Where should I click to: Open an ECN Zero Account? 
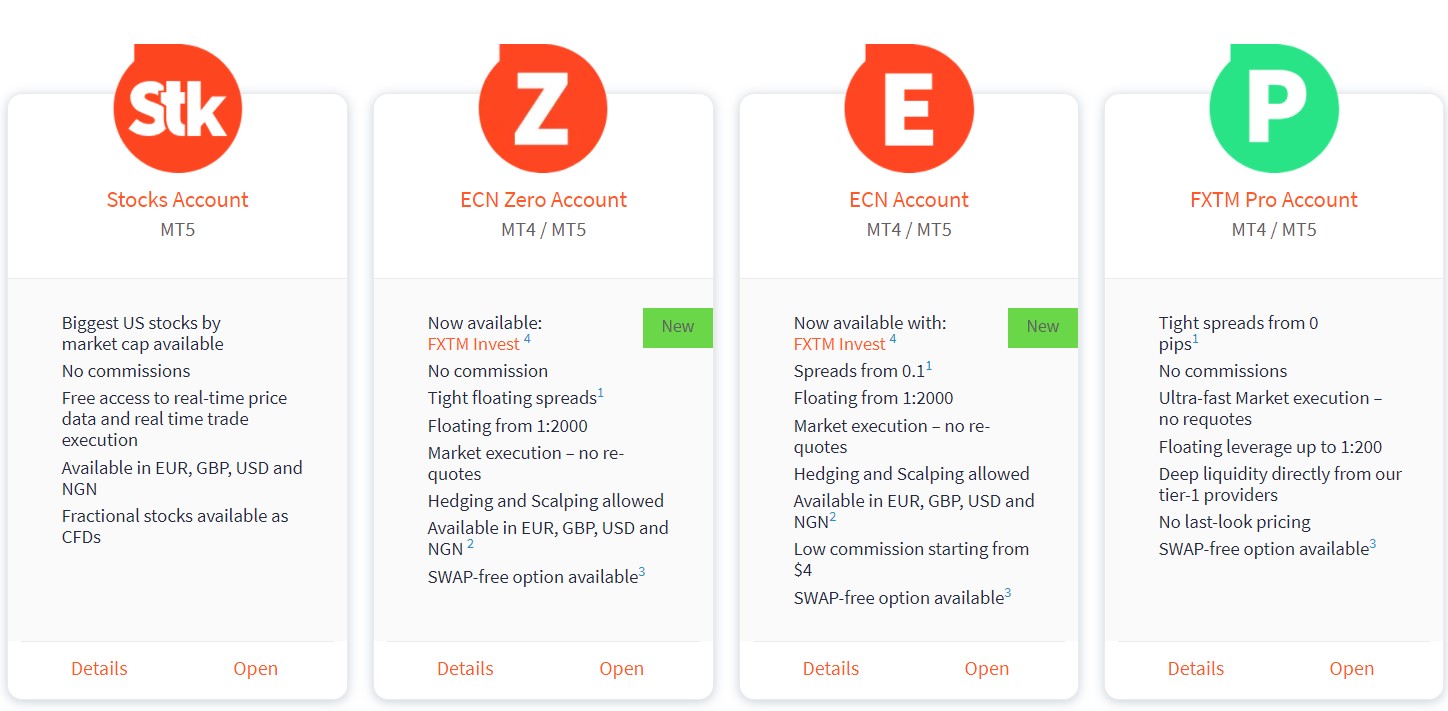pos(621,669)
